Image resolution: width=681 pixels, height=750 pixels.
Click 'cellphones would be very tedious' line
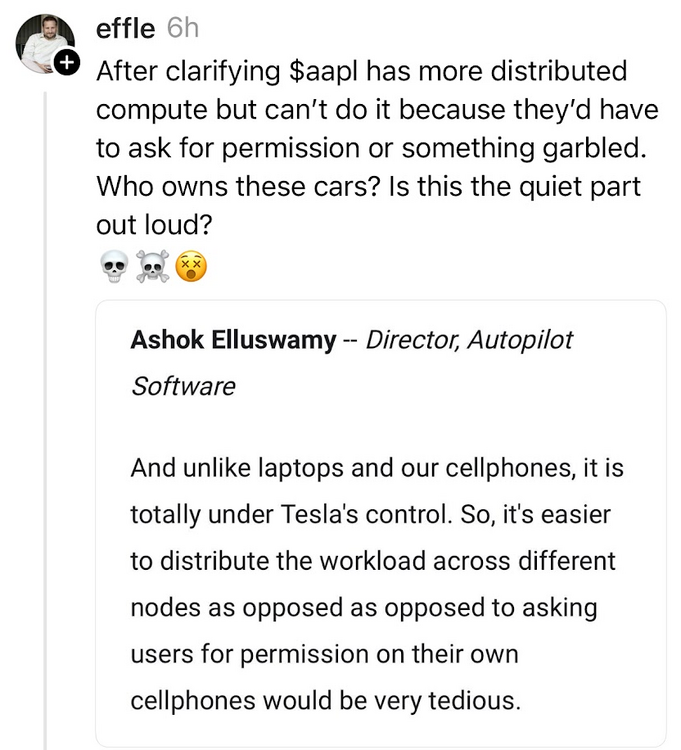(x=326, y=699)
